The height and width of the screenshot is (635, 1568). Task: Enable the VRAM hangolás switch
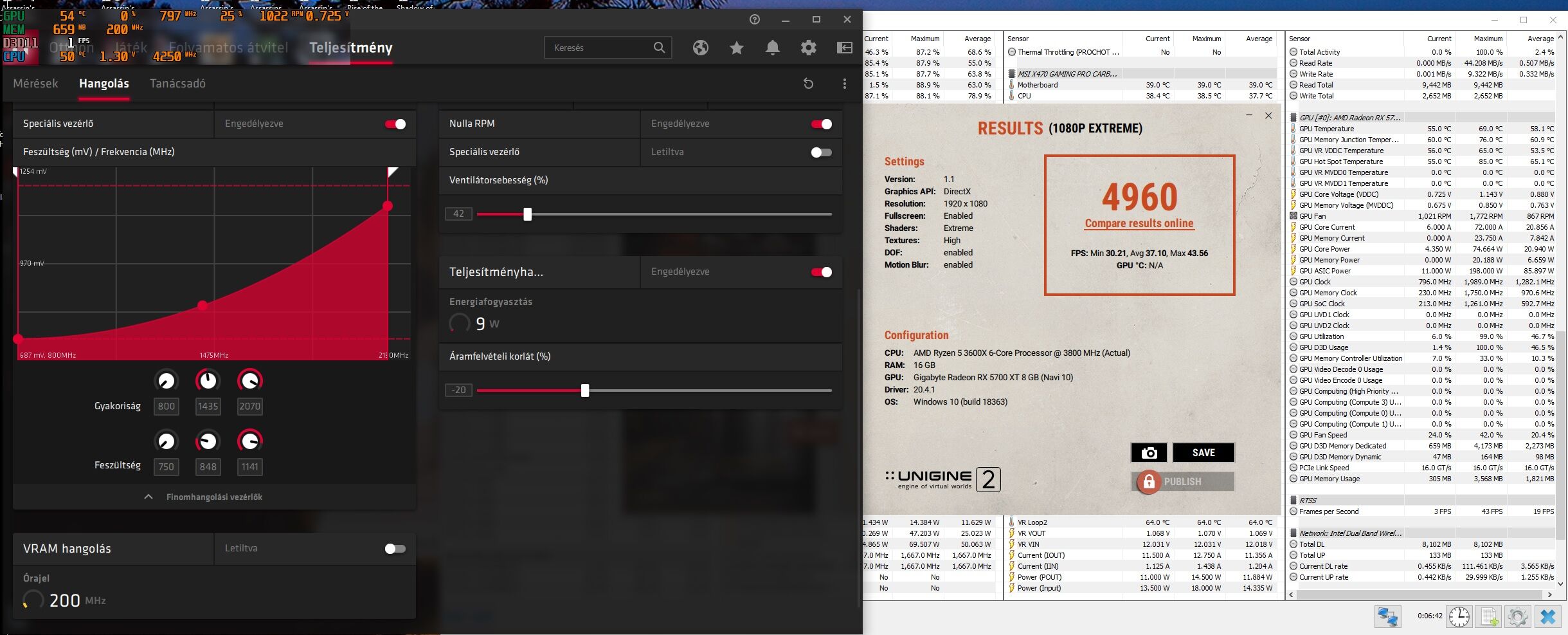tap(395, 549)
